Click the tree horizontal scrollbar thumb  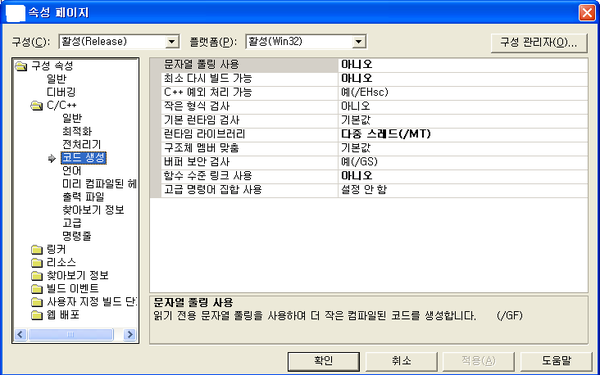click(71, 334)
